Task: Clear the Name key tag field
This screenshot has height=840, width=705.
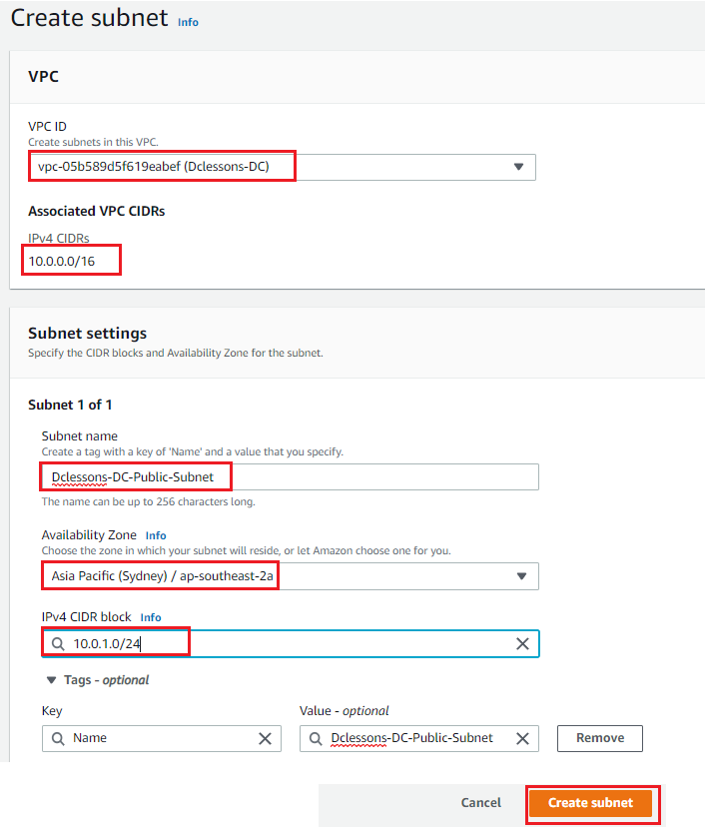Action: click(265, 738)
